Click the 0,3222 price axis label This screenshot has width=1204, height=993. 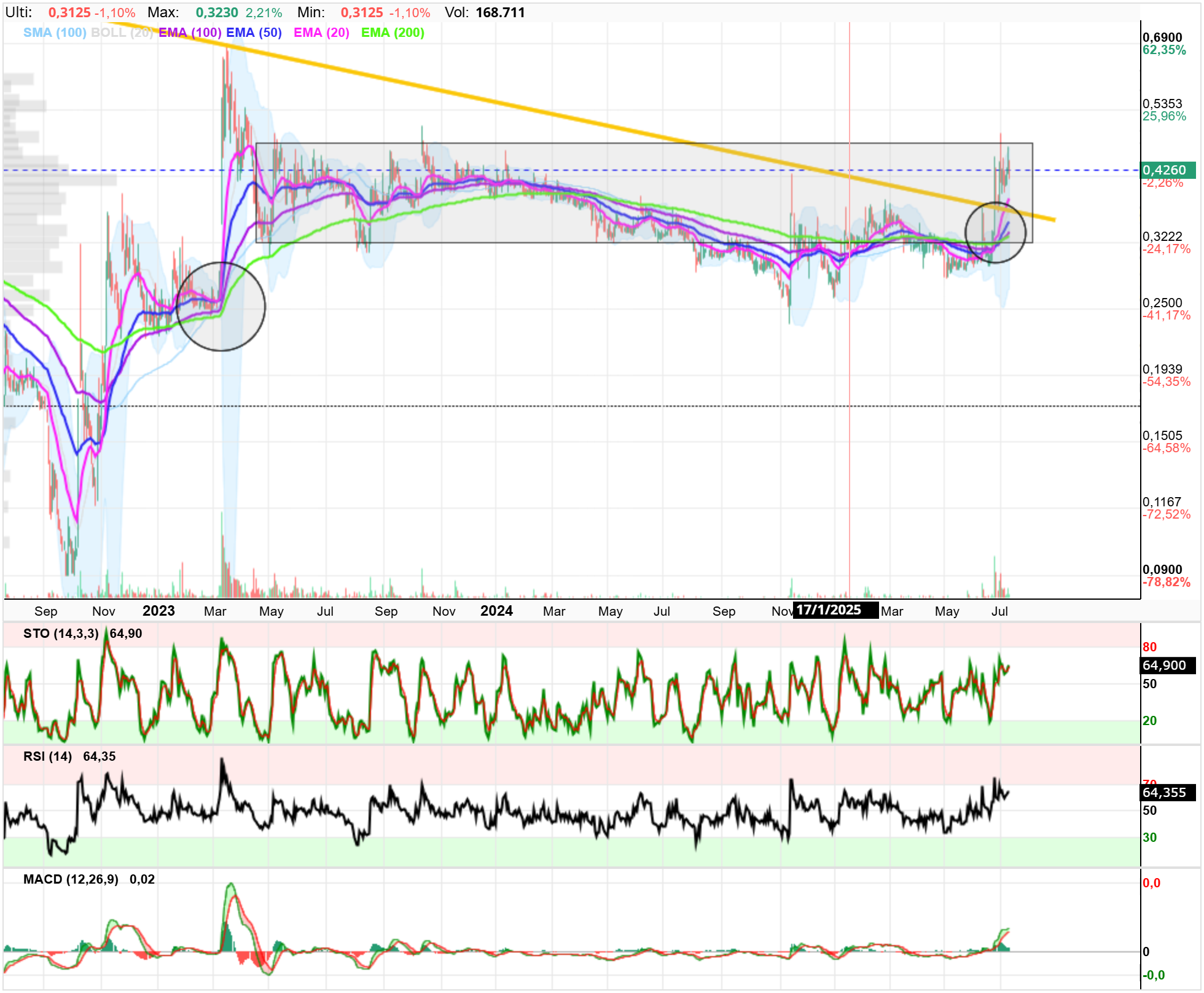pos(1162,237)
